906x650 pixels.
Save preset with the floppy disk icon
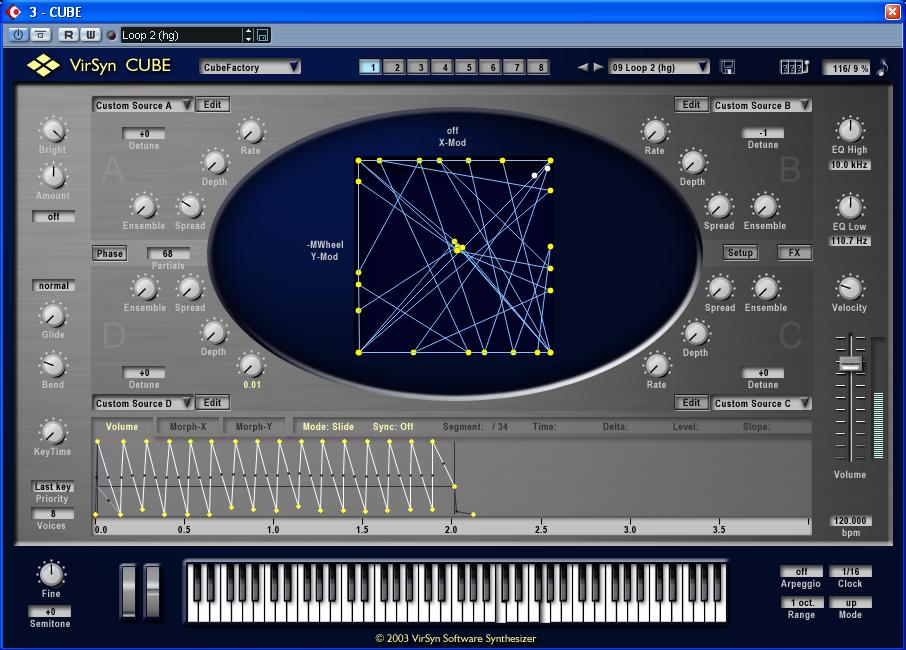tap(728, 67)
